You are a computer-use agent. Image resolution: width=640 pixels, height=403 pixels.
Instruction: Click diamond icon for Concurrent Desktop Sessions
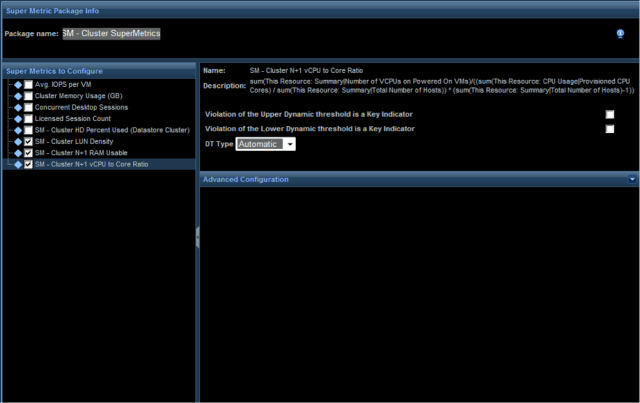coord(17,107)
